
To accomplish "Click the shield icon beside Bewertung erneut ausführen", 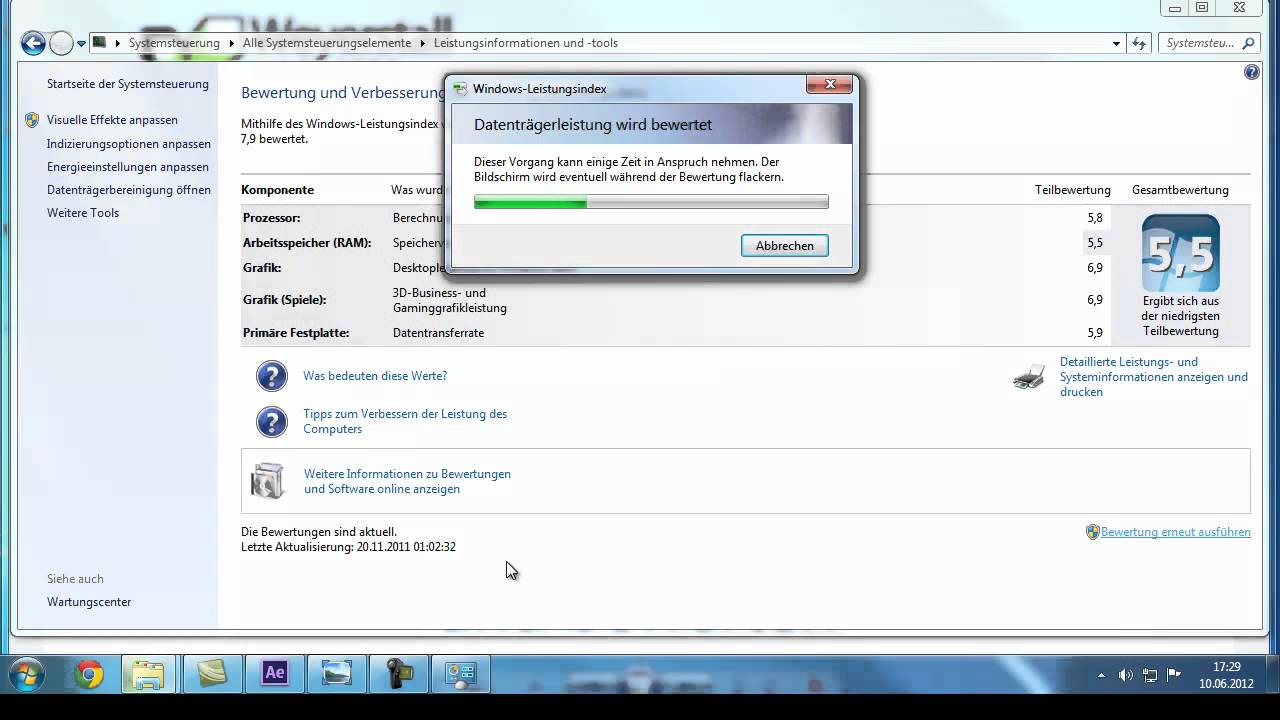I will click(1093, 532).
